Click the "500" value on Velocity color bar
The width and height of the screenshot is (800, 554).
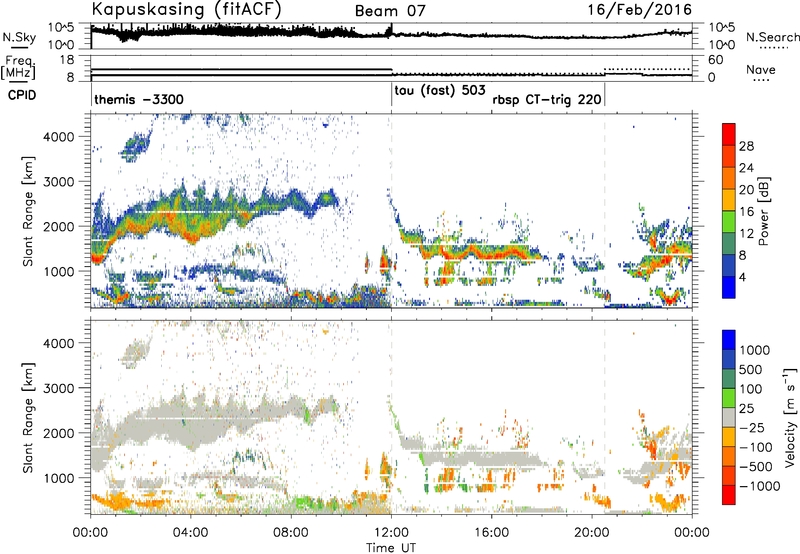(x=751, y=369)
